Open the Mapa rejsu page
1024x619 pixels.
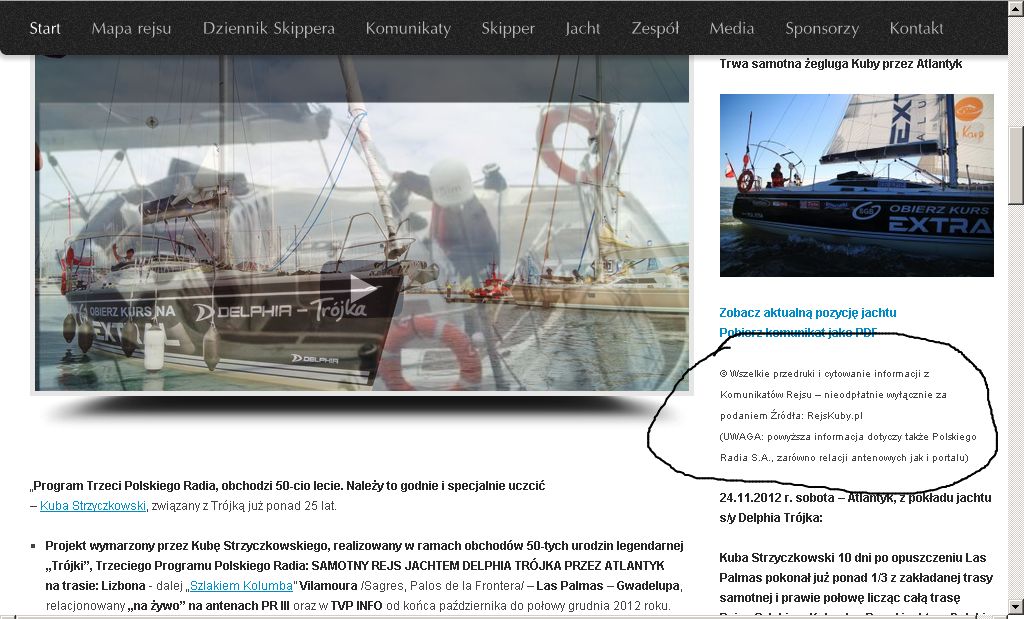tap(131, 28)
